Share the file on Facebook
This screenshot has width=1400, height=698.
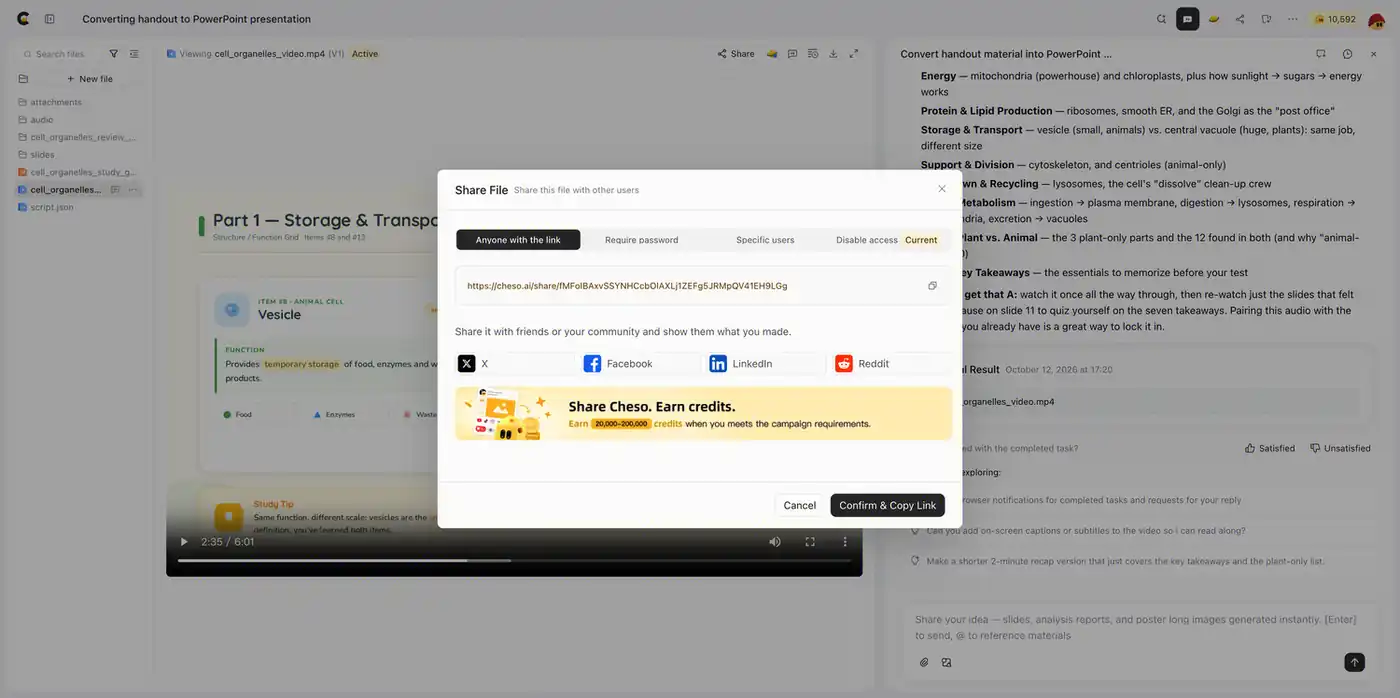click(x=642, y=364)
